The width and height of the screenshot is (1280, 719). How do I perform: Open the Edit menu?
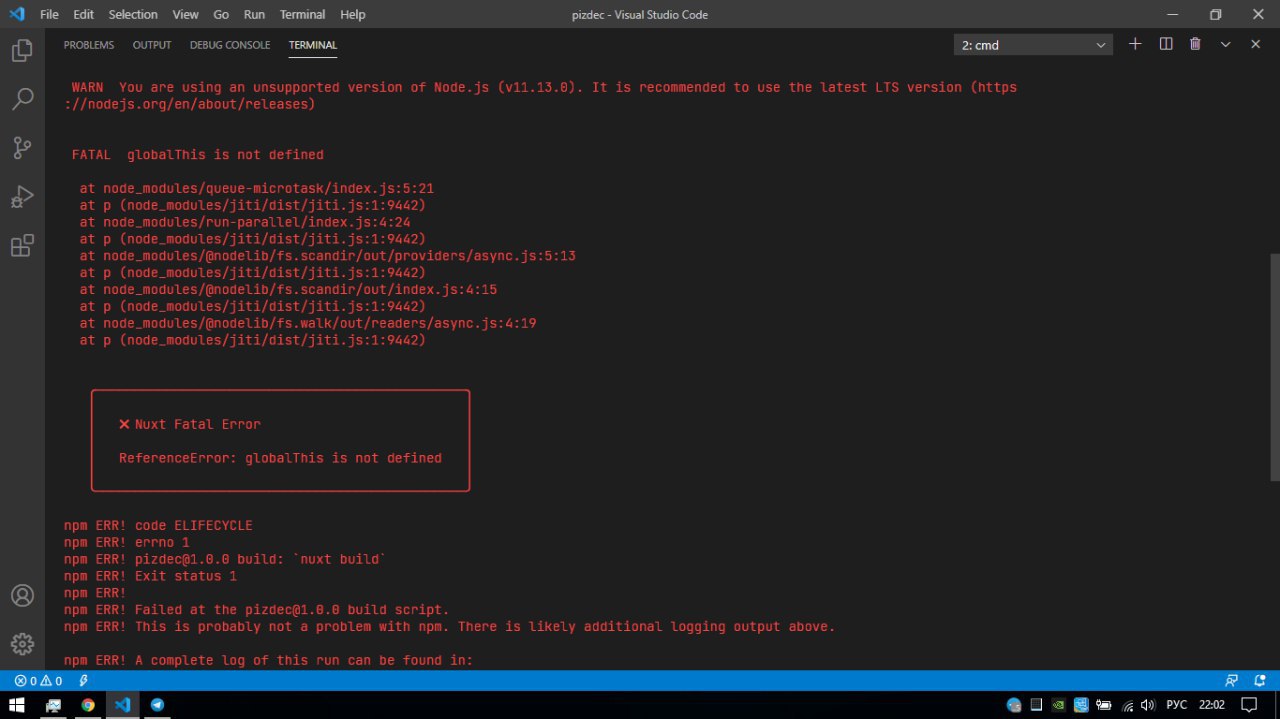[83, 14]
